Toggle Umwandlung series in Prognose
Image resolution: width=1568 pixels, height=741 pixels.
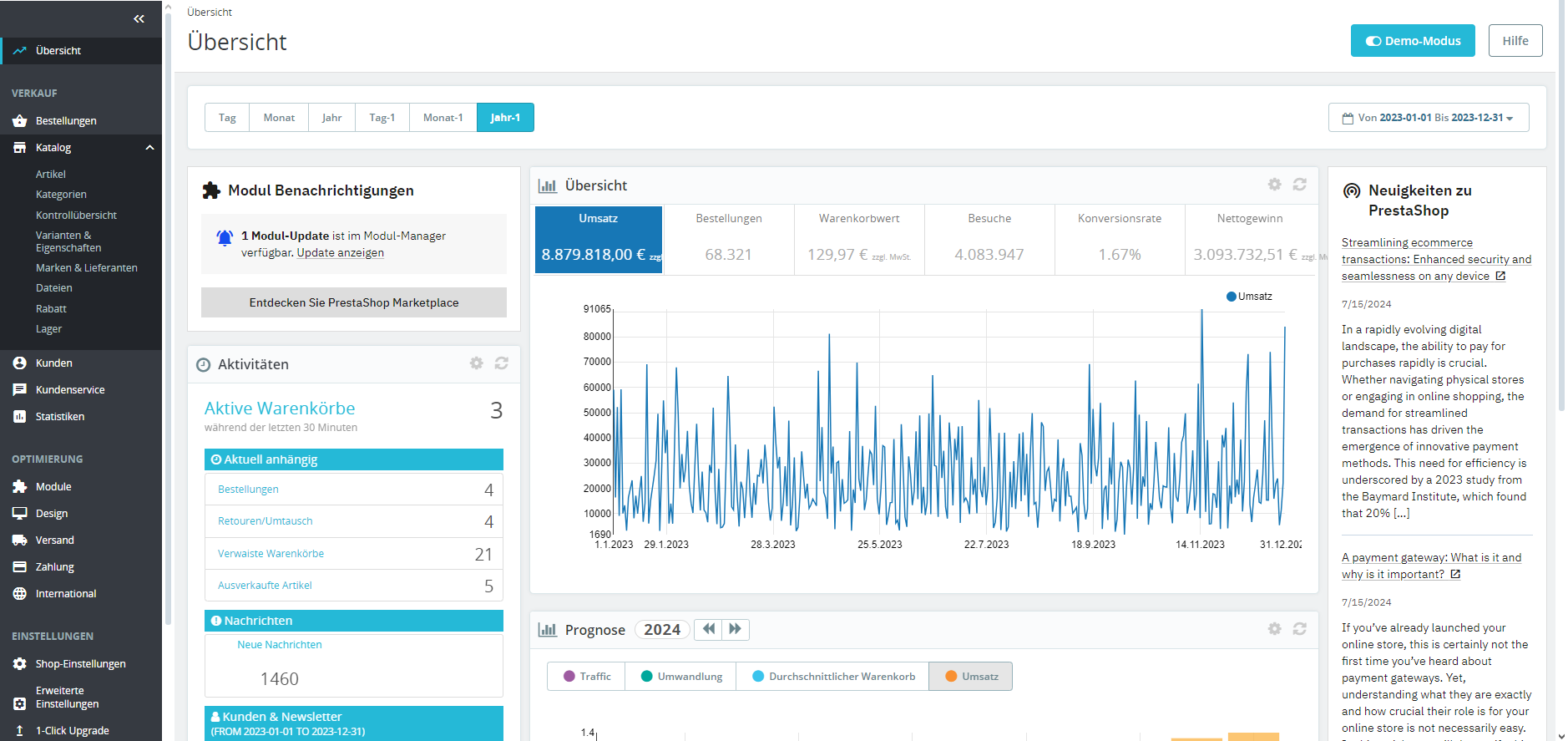click(681, 677)
